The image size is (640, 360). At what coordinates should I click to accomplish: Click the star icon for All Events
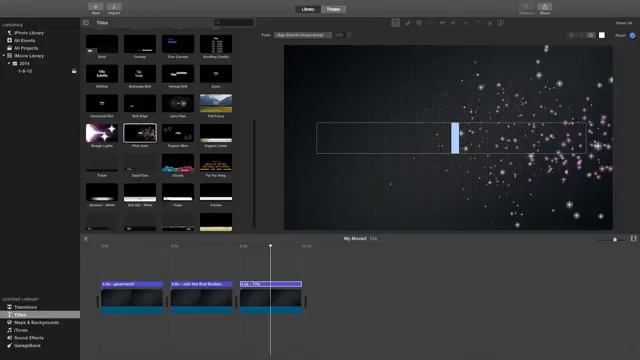[9, 40]
